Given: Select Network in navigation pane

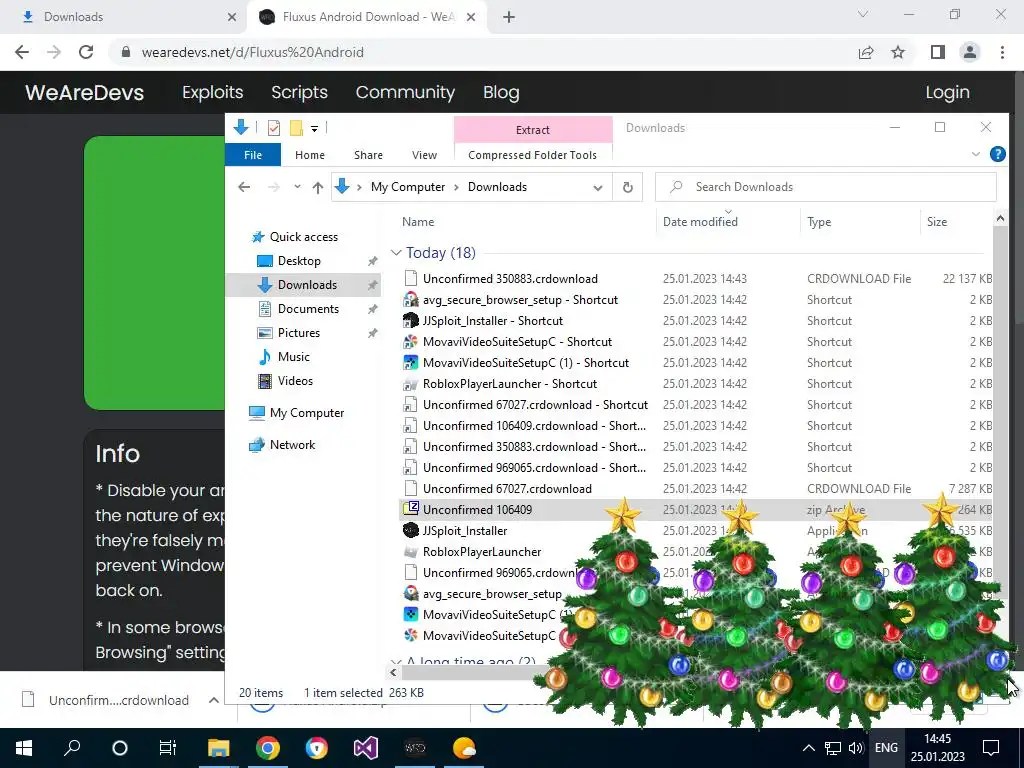Looking at the screenshot, I should (292, 445).
